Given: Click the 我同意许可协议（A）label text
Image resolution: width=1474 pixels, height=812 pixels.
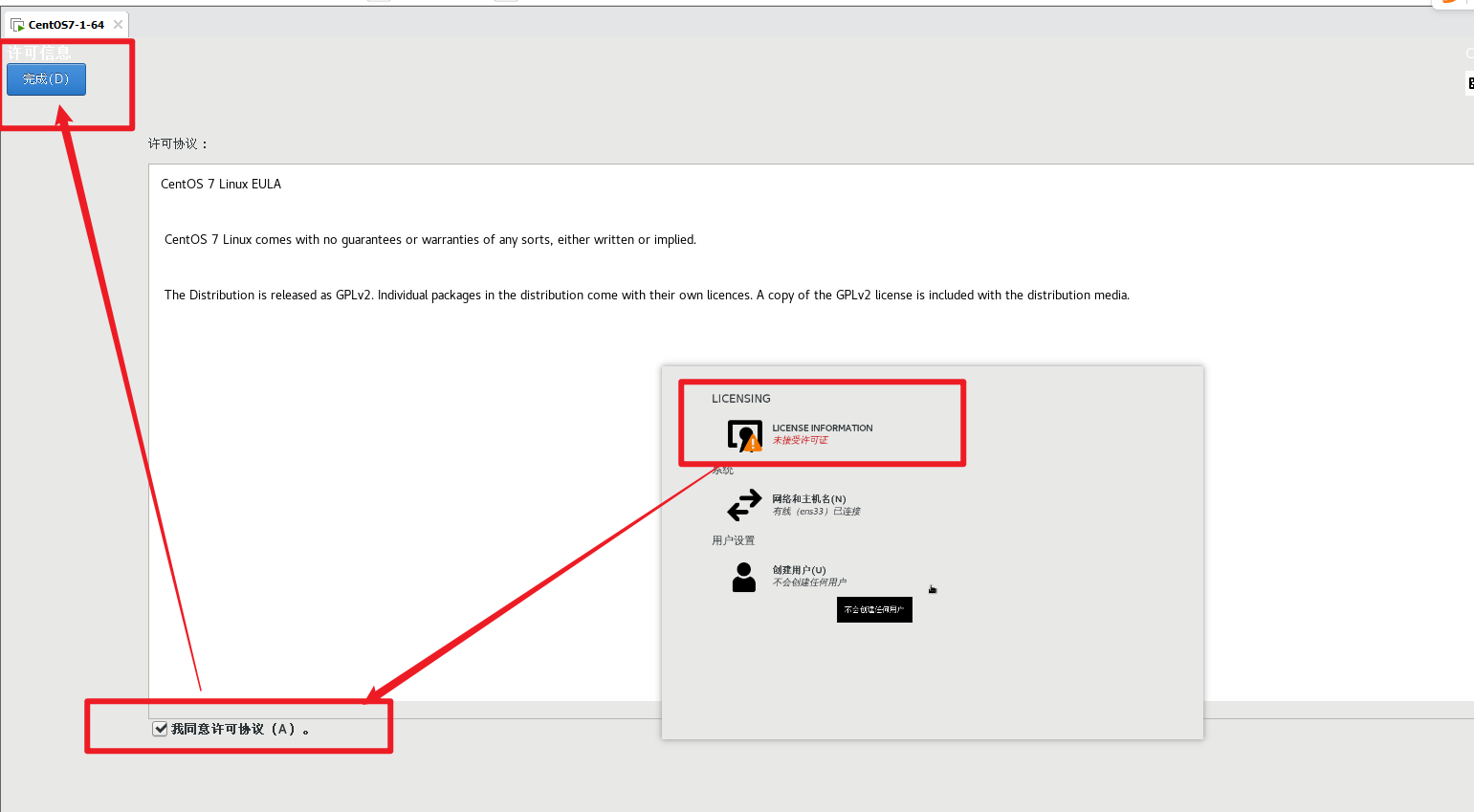Looking at the screenshot, I should (234, 729).
